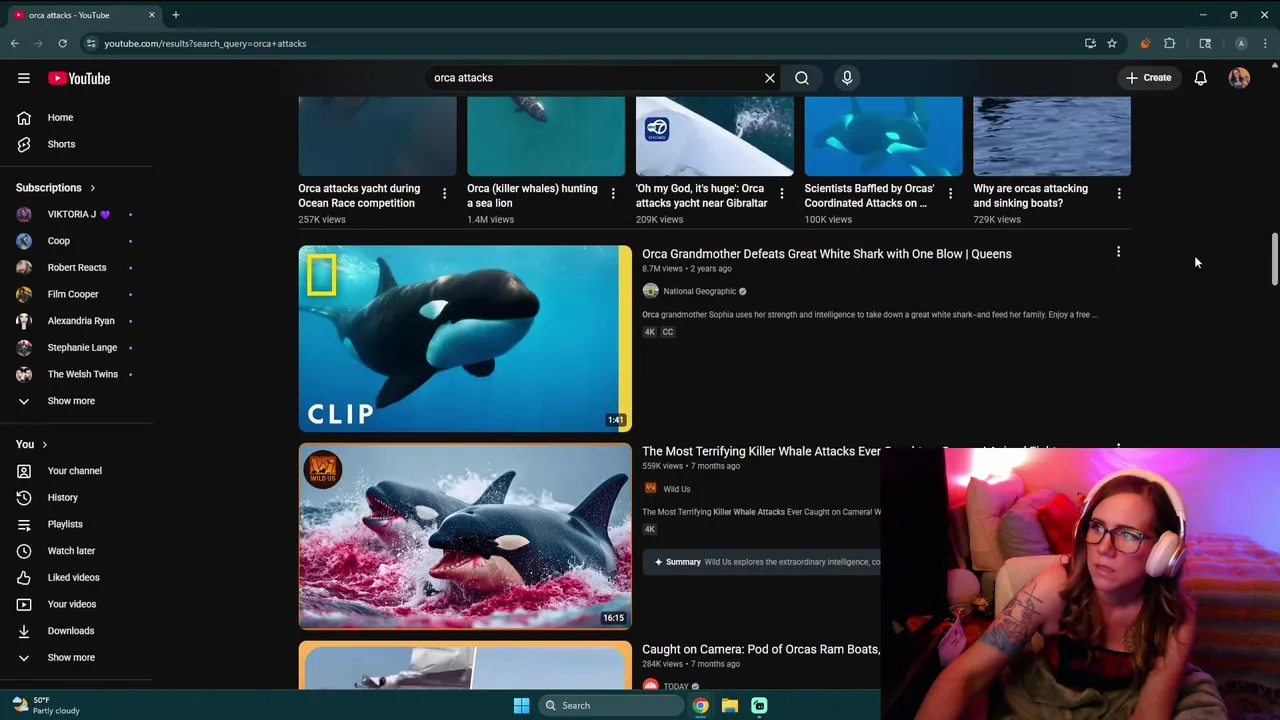1280x720 pixels.
Task: Open options for sea lion hunting video
Action: 613,193
